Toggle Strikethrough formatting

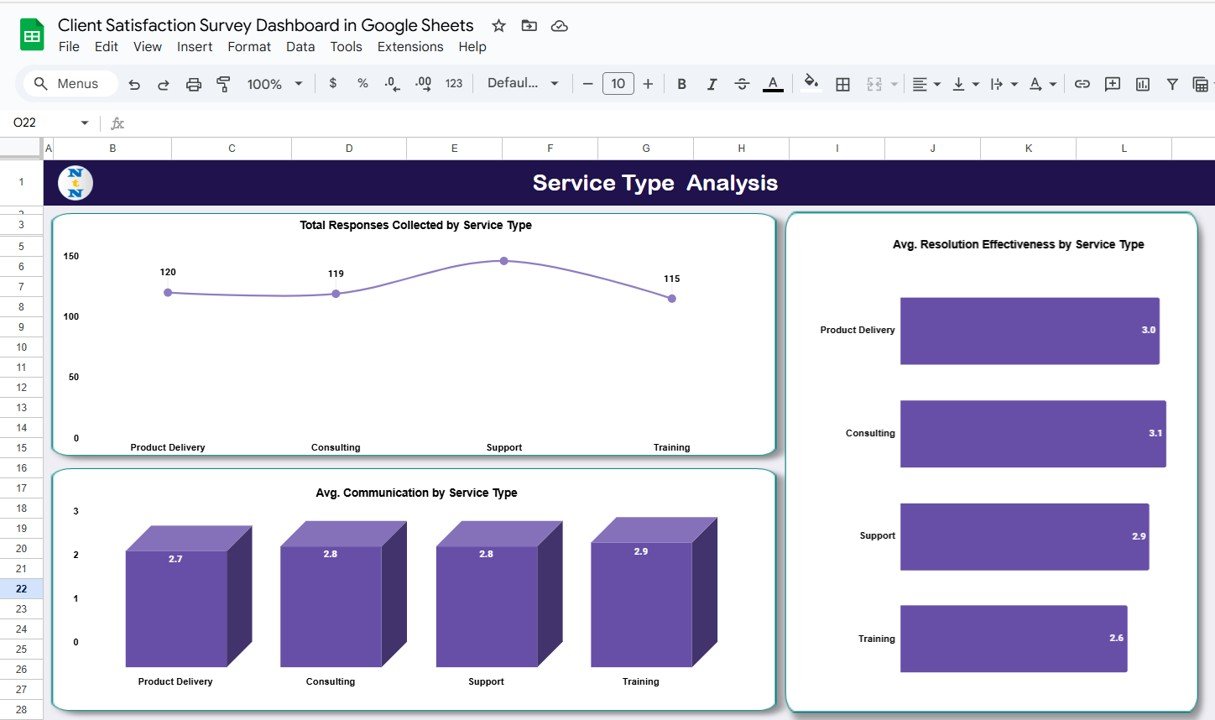pos(742,84)
